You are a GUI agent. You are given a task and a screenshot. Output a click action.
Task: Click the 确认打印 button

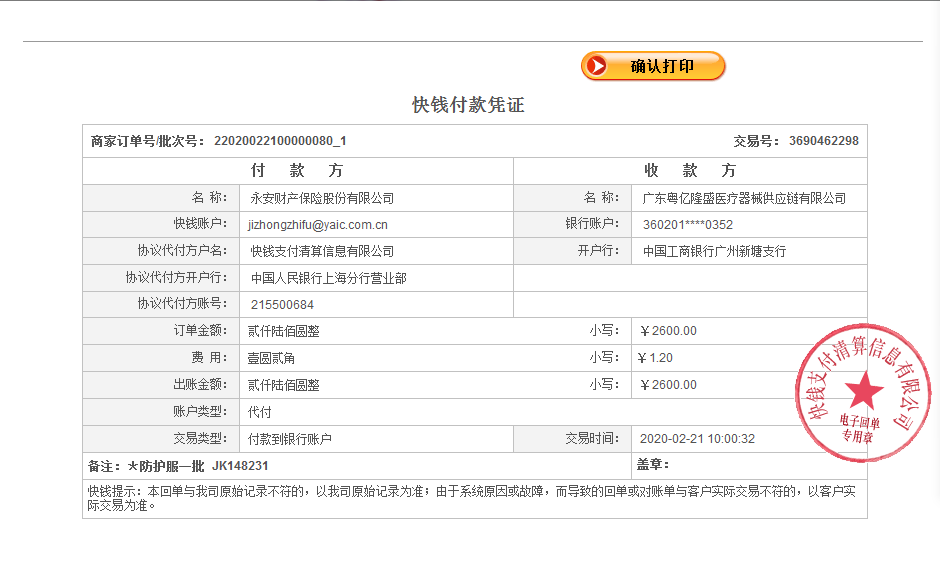(x=653, y=67)
